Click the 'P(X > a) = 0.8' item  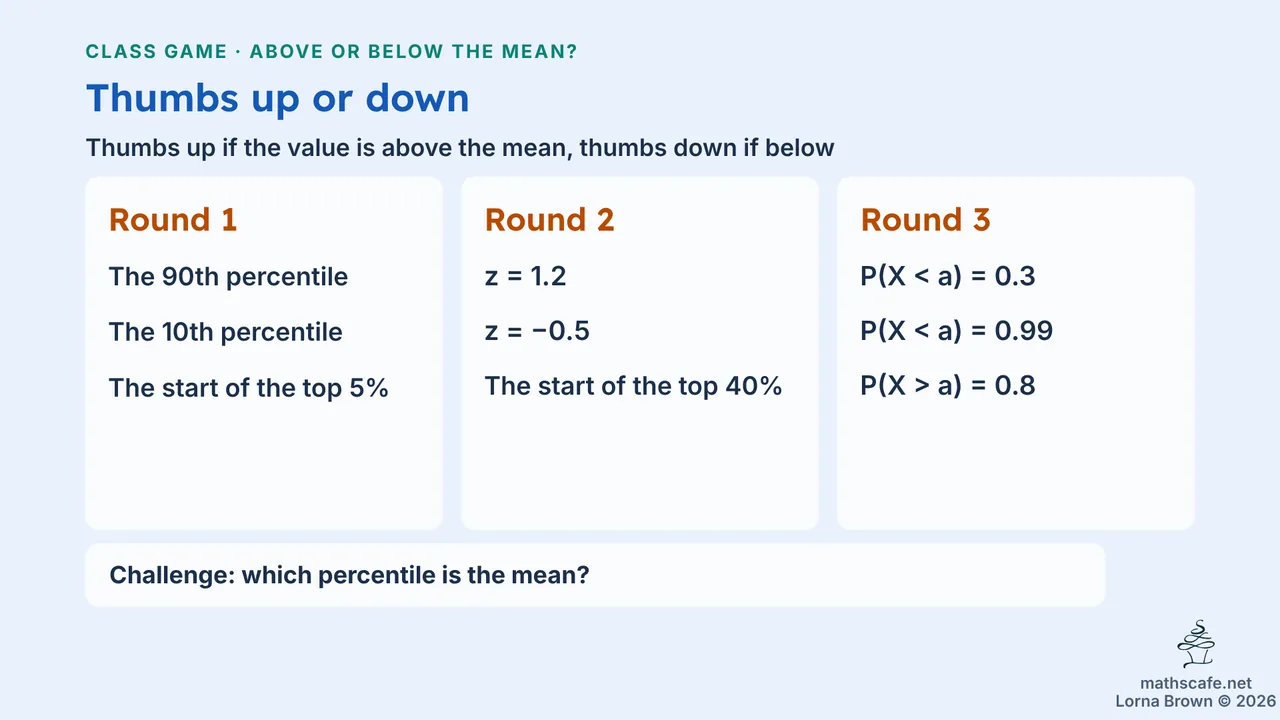(x=948, y=386)
